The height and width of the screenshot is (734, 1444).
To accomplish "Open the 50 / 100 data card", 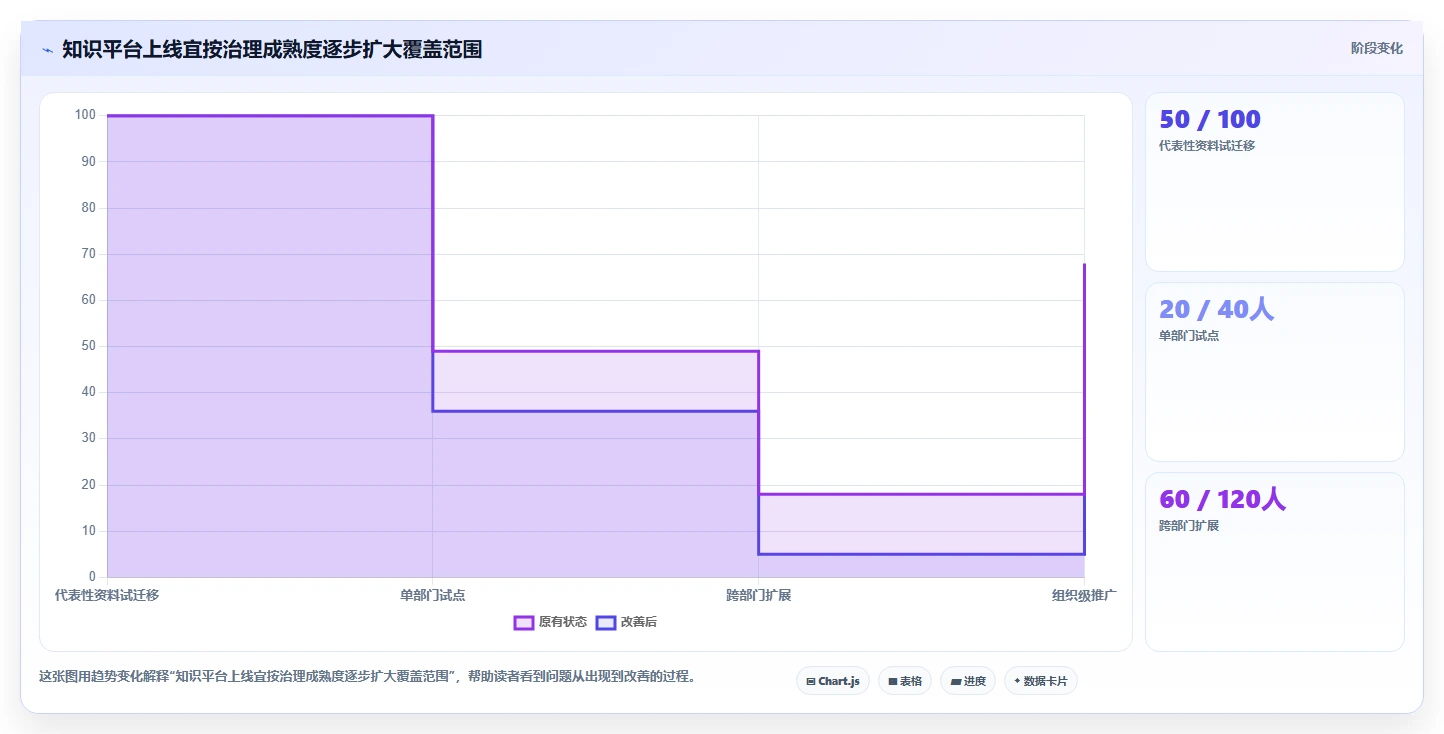I will [1274, 182].
